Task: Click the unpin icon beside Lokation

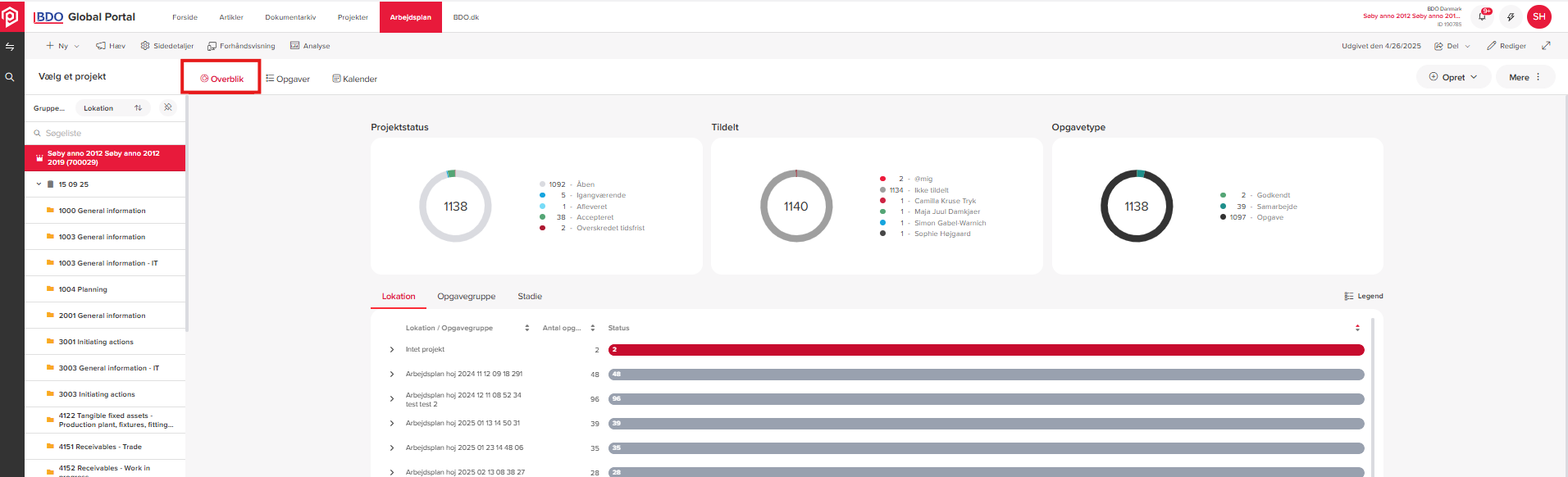Action: pos(167,107)
